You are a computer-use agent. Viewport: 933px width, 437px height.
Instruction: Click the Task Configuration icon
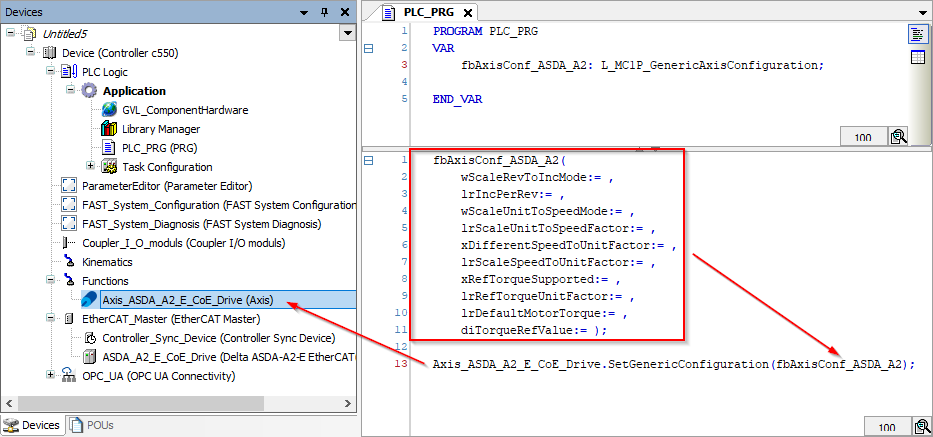[109, 167]
